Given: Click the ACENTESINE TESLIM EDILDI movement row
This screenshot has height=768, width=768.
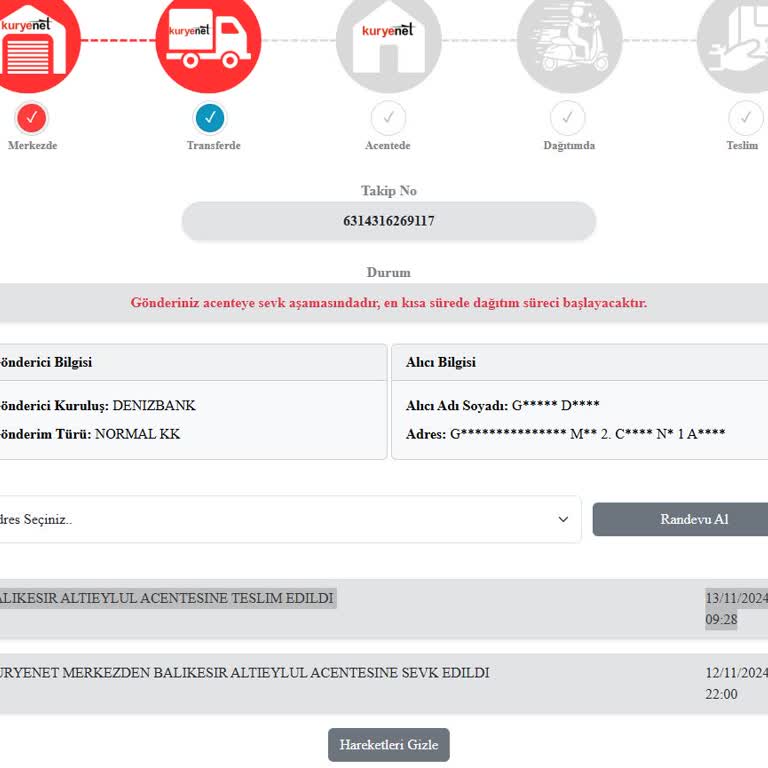Looking at the screenshot, I should [384, 609].
